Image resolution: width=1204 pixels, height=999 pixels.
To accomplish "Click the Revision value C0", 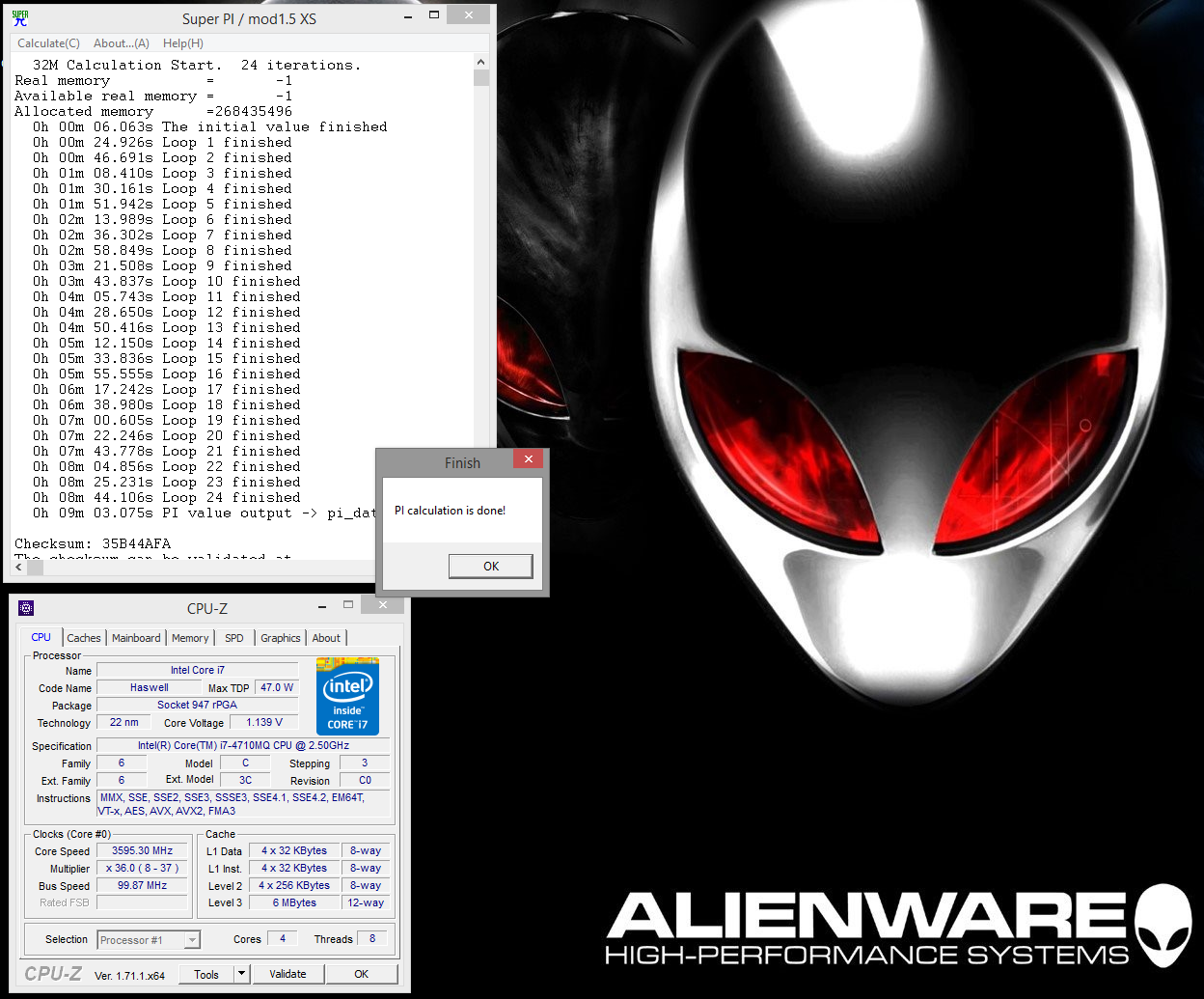I will (x=365, y=780).
